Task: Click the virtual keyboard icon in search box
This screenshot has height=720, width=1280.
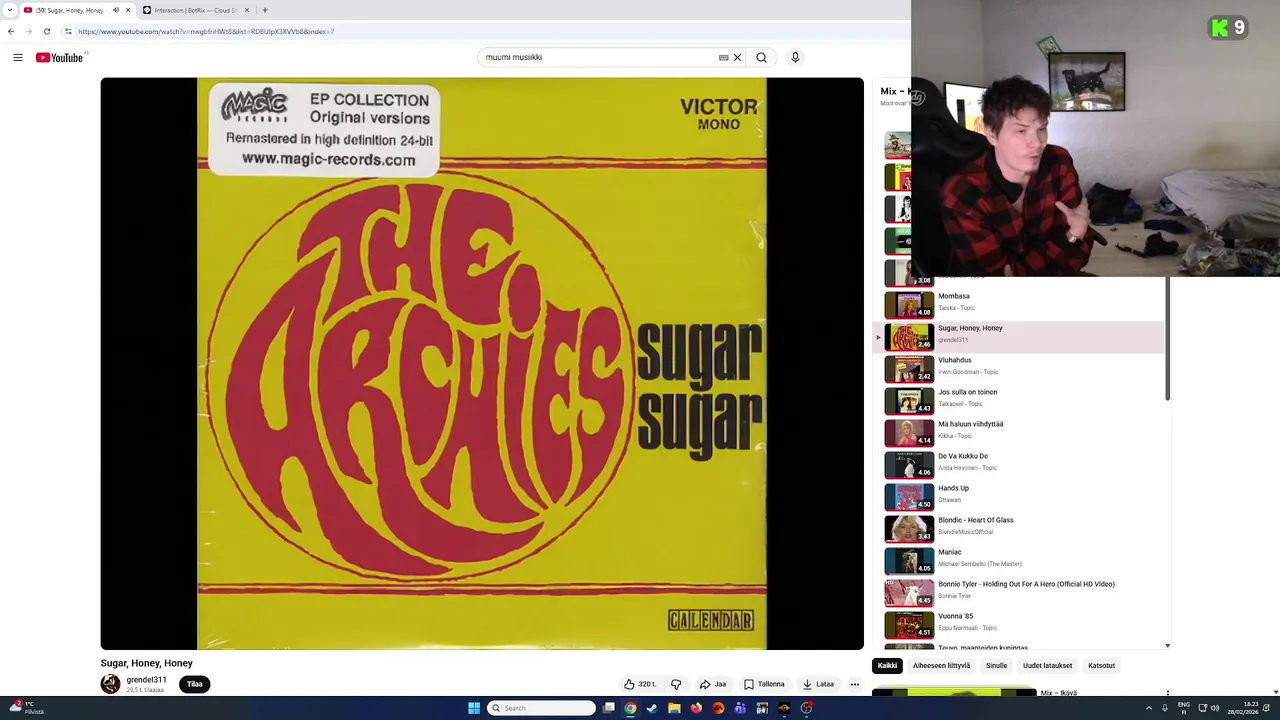Action: [x=723, y=57]
